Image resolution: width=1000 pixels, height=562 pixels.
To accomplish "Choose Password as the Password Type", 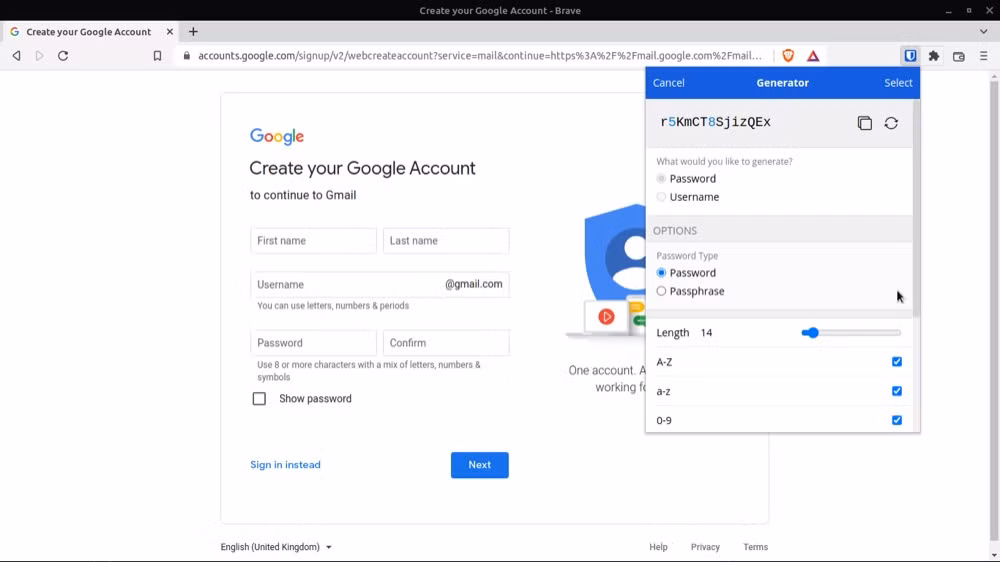I will (x=661, y=273).
